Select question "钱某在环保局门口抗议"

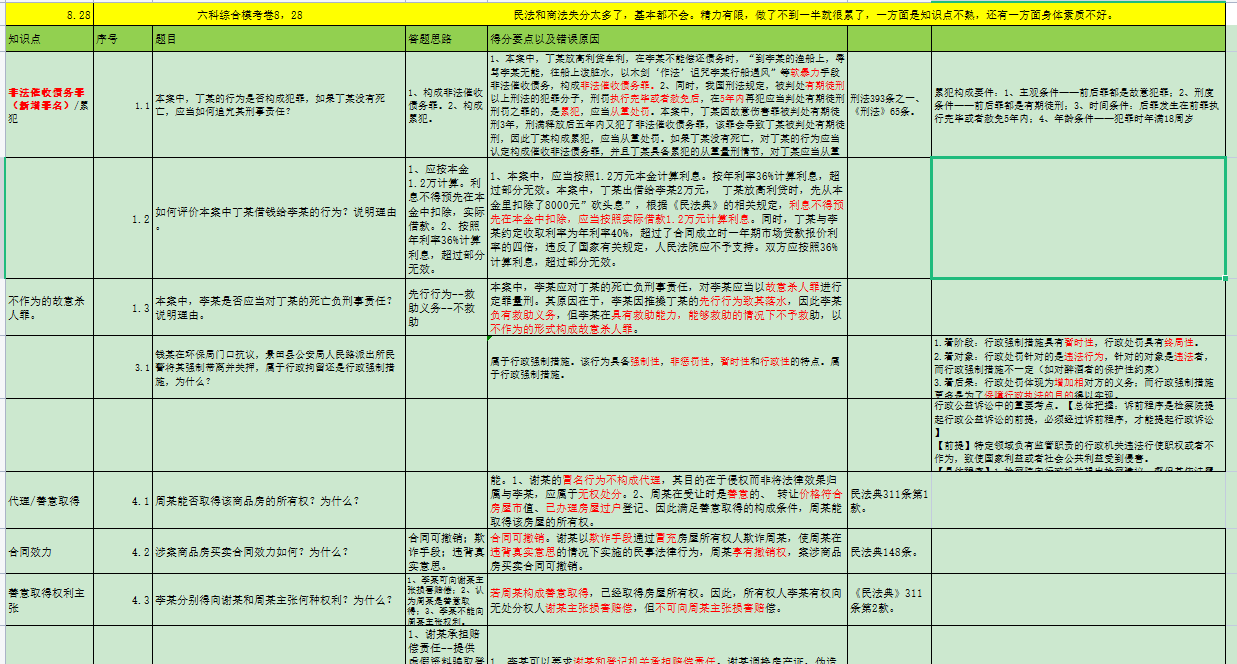click(279, 366)
